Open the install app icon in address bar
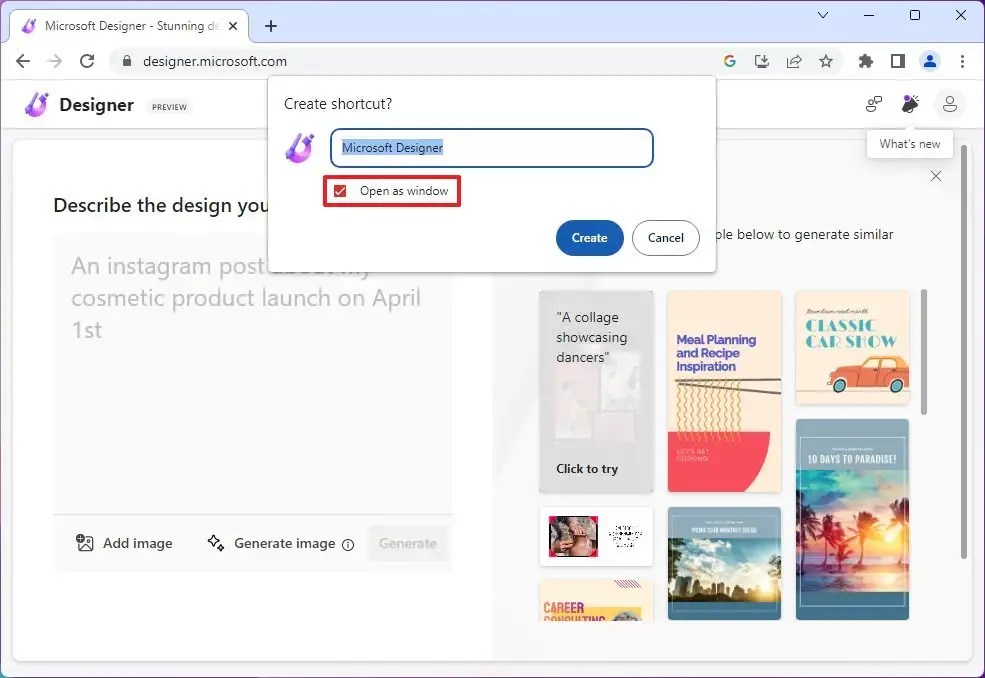985x678 pixels. [761, 61]
